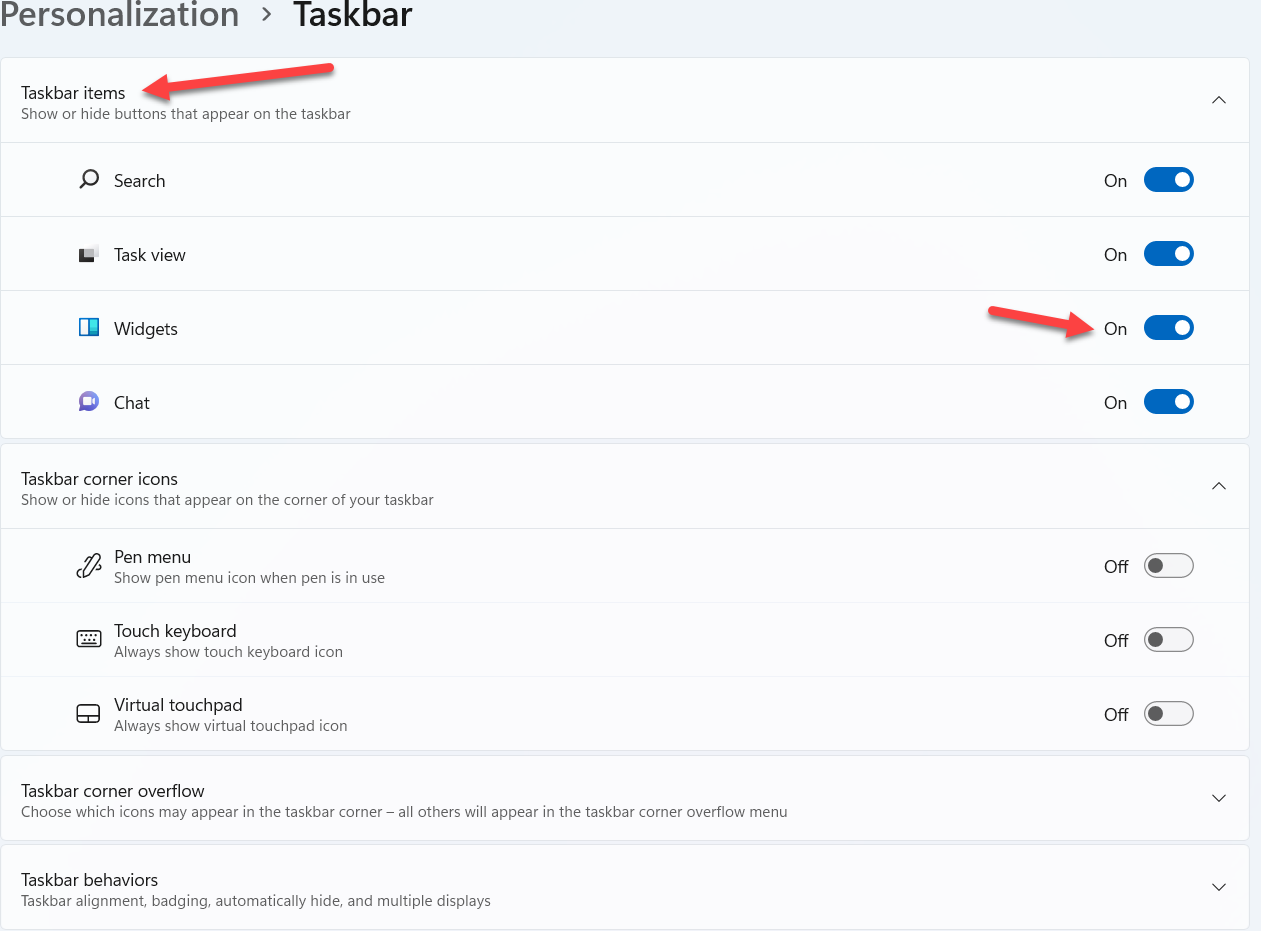The image size is (1261, 931).
Task: Click the Pen menu icon
Action: coord(89,566)
